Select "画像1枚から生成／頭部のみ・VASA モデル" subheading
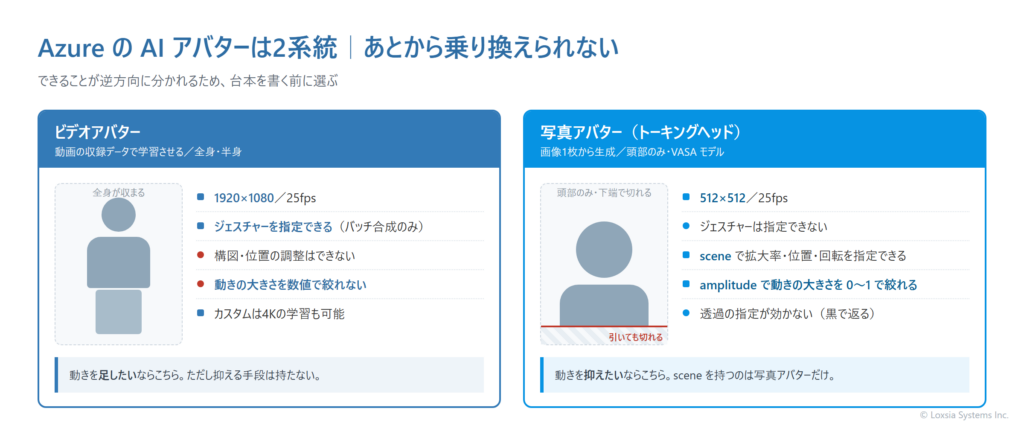Image resolution: width=1024 pixels, height=431 pixels. (x=634, y=152)
